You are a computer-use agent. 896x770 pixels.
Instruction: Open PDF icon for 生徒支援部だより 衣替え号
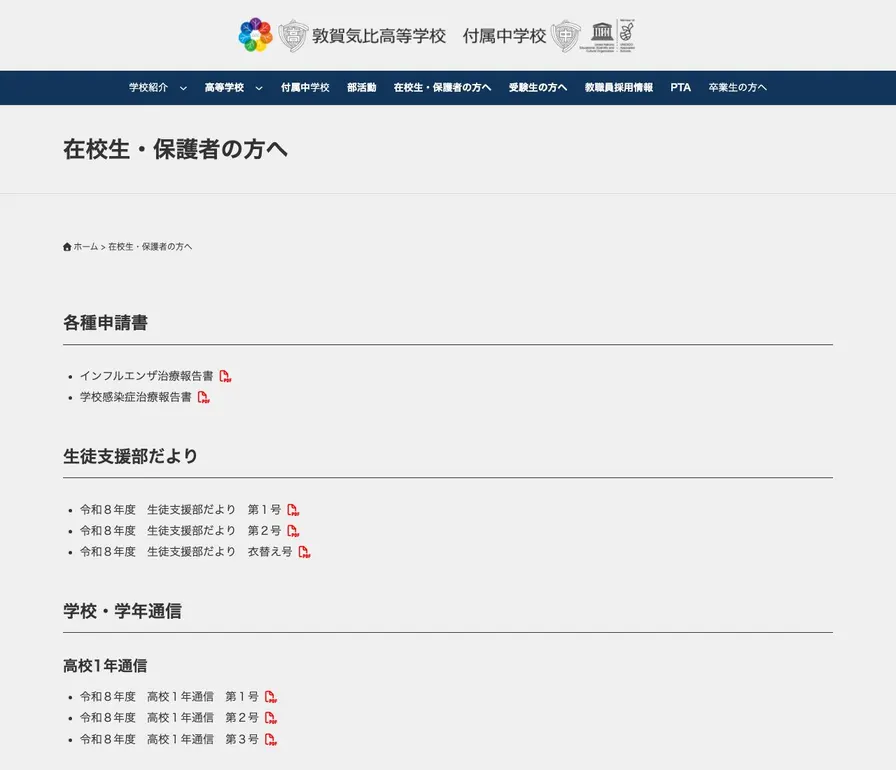(305, 552)
